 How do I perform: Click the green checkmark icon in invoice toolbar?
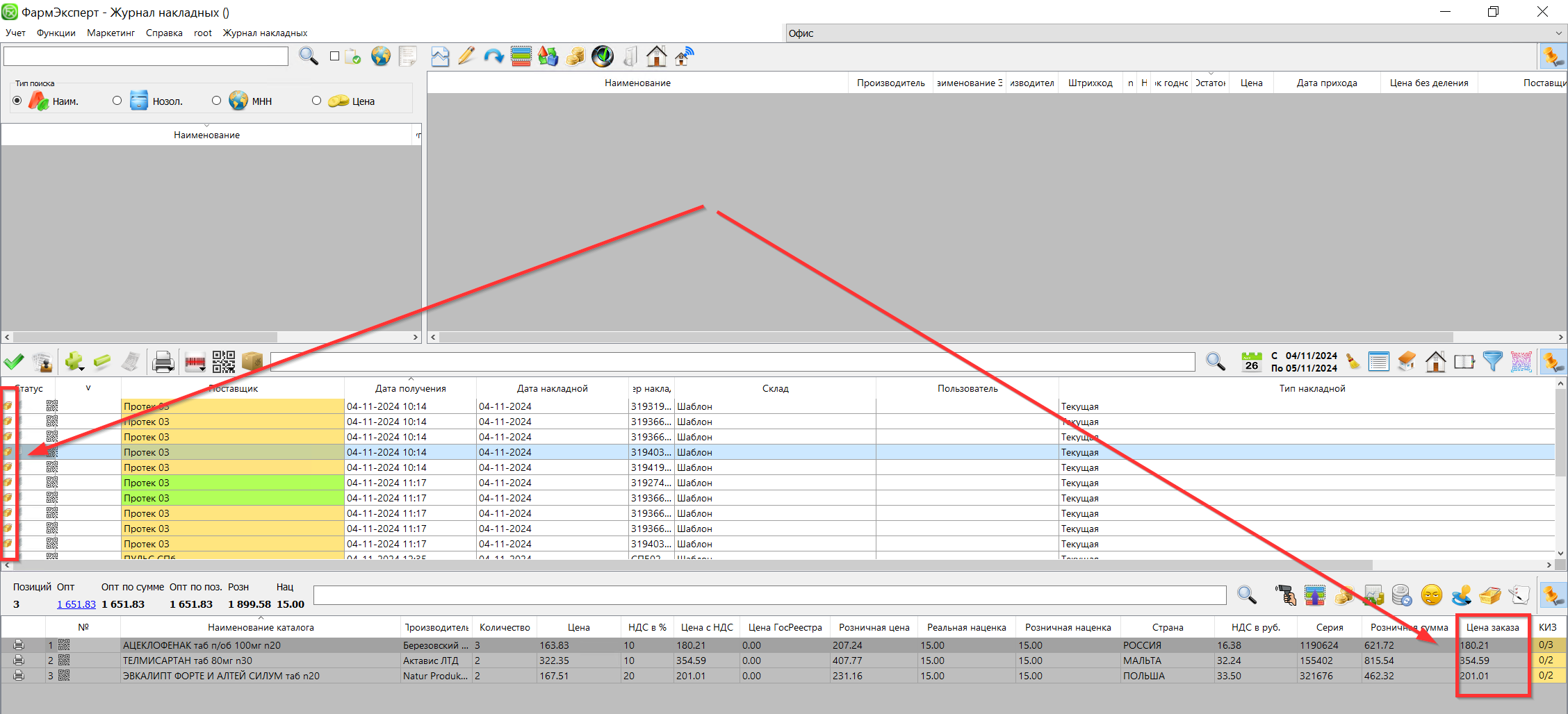tap(14, 362)
